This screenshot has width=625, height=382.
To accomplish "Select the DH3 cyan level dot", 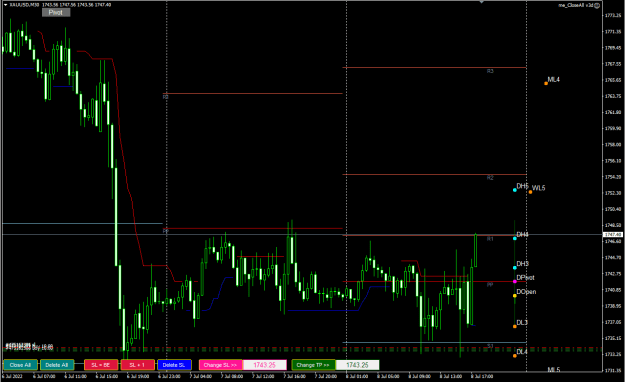I will pos(515,268).
